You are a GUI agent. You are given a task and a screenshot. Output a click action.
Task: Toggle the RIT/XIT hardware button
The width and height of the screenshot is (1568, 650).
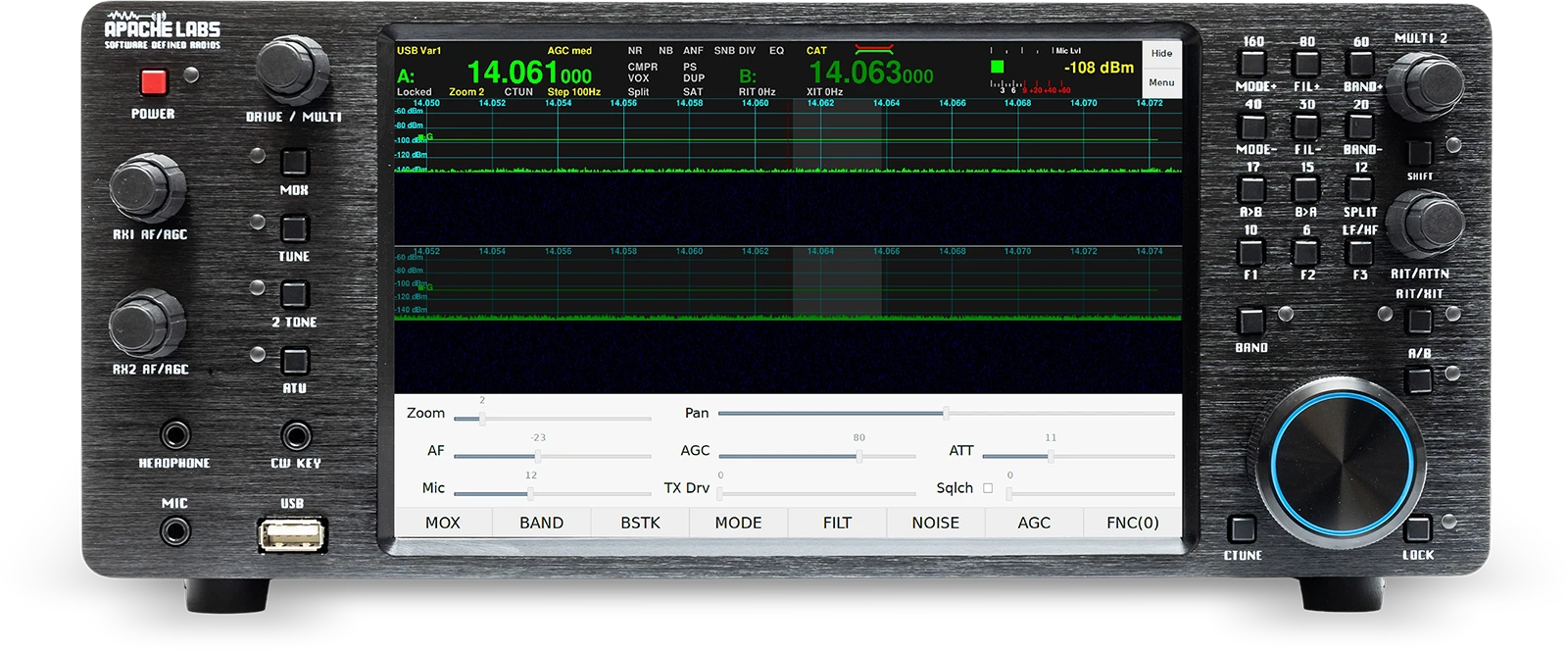click(x=1419, y=320)
